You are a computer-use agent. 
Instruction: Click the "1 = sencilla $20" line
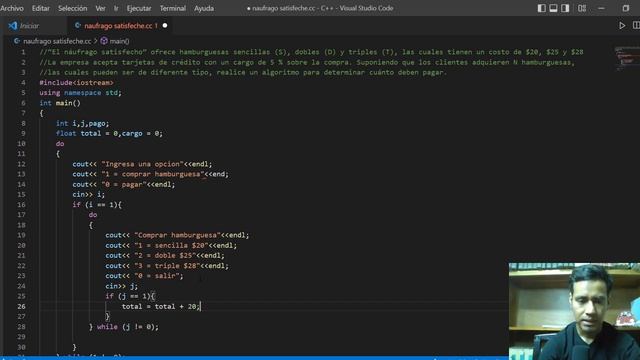(171, 245)
